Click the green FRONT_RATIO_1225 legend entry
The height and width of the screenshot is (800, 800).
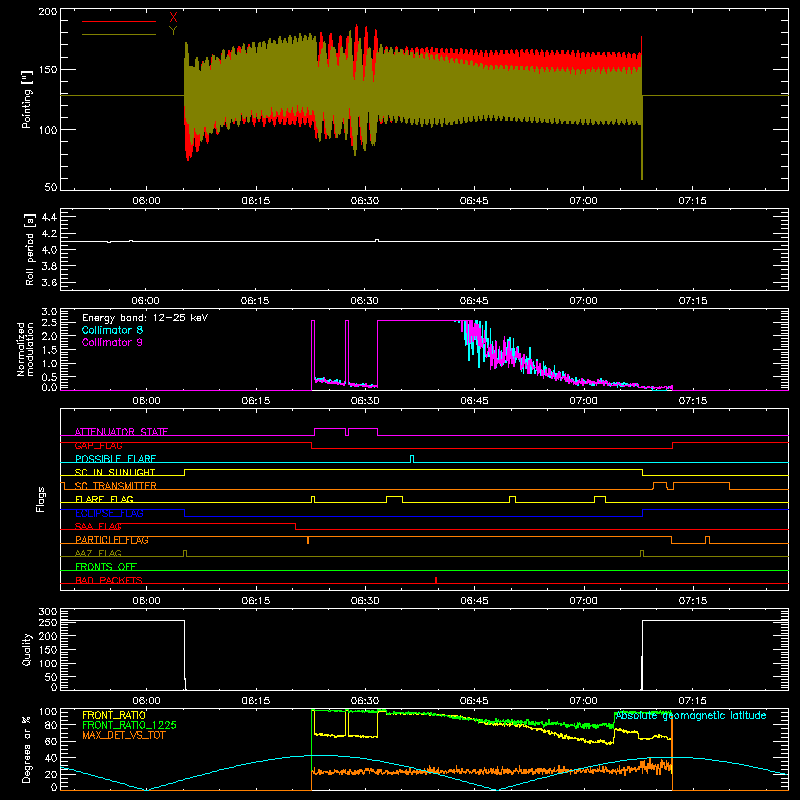coord(130,725)
